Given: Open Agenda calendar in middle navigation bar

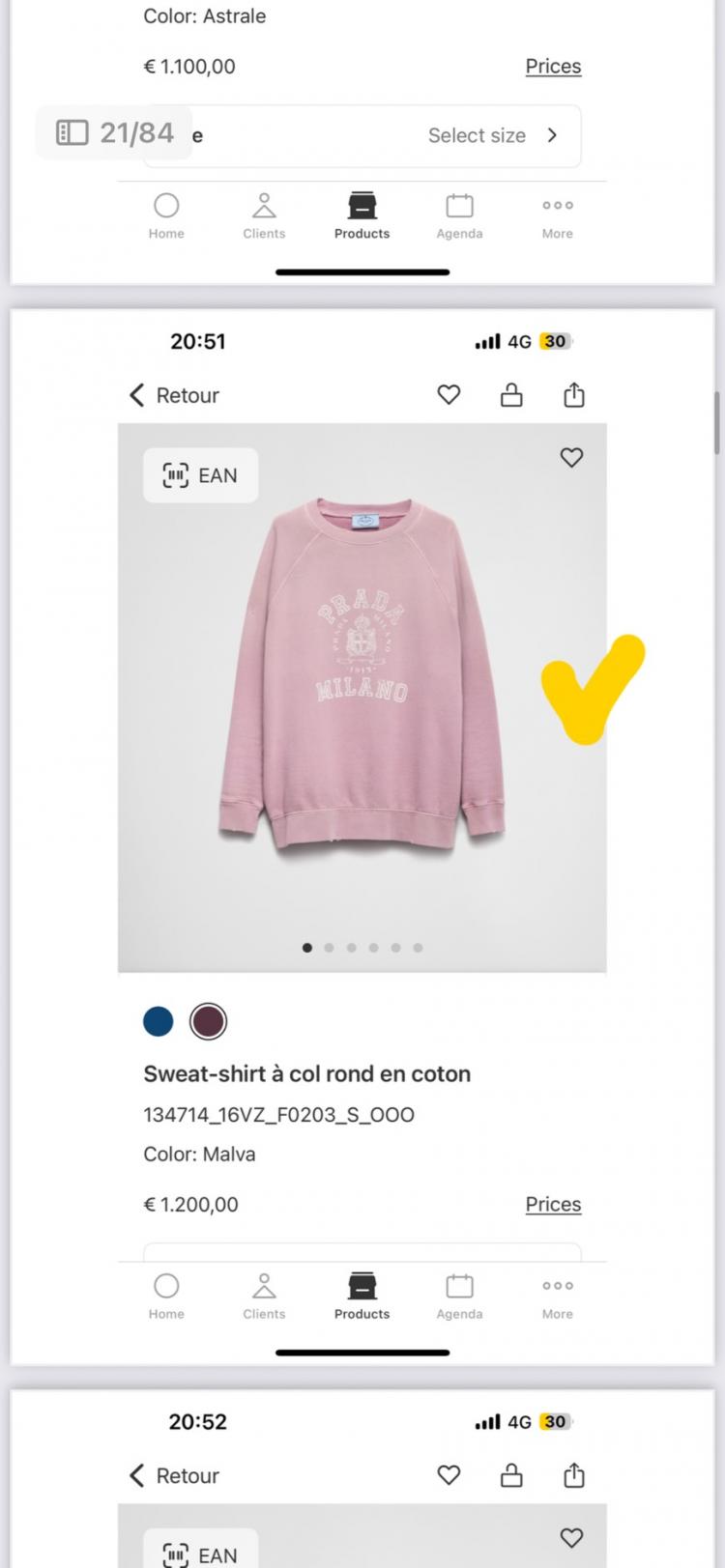Looking at the screenshot, I should pos(459,1296).
